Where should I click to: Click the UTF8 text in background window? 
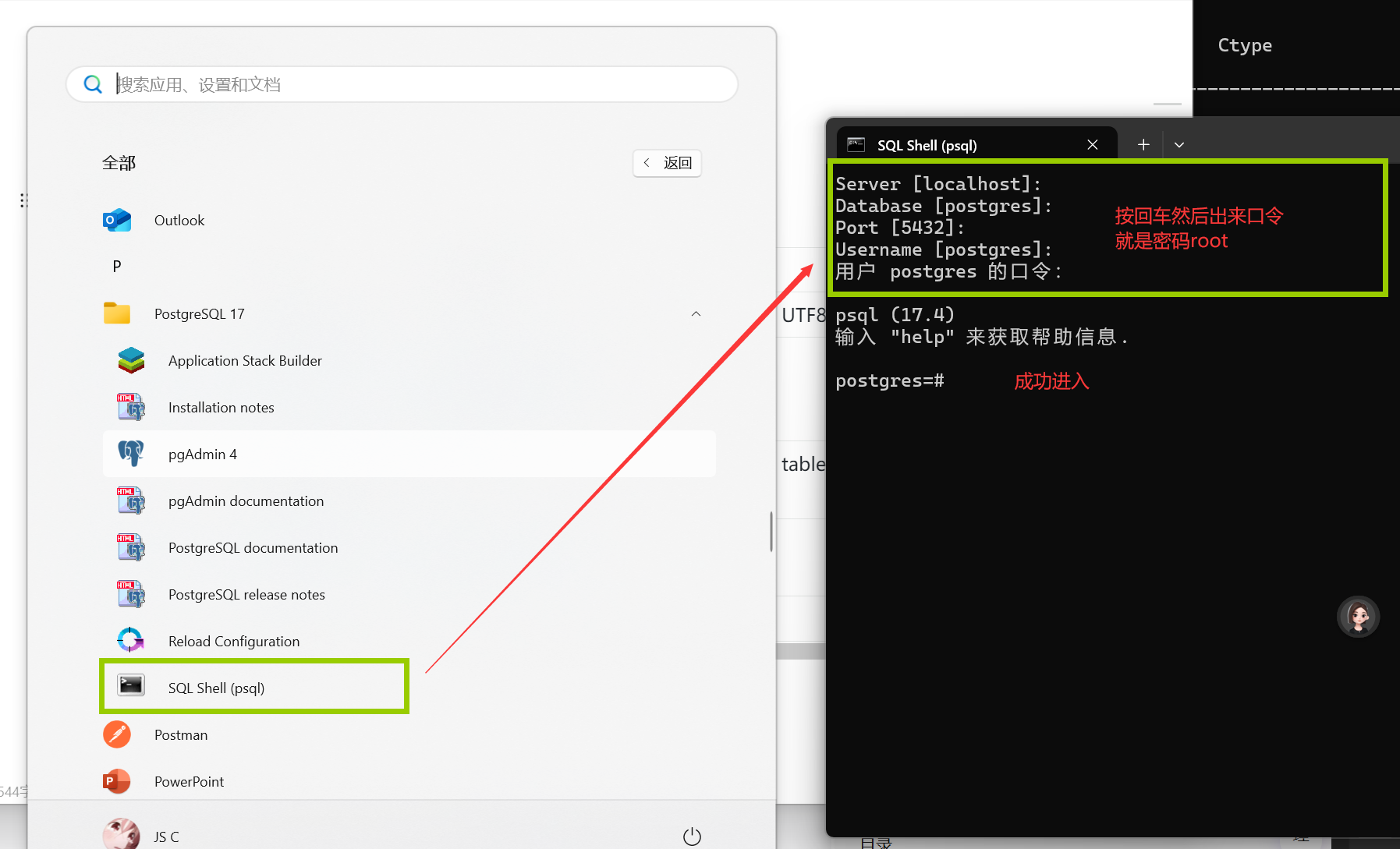[803, 315]
